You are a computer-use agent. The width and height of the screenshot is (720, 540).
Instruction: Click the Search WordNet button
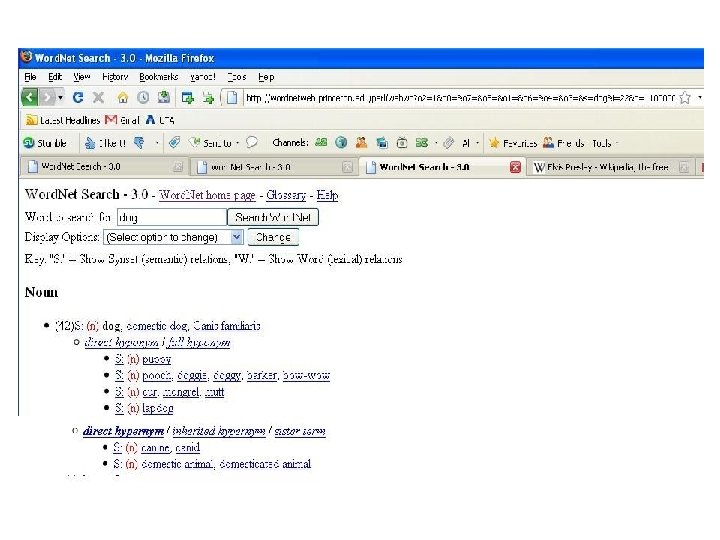273,217
